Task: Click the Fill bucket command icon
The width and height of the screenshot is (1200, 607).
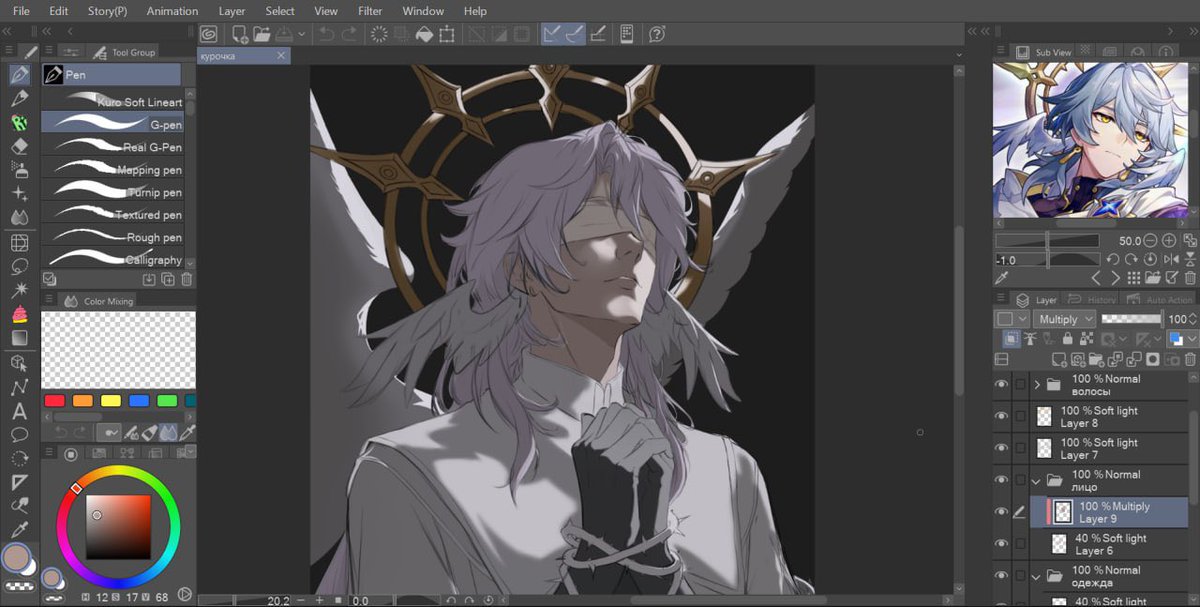Action: pos(424,34)
